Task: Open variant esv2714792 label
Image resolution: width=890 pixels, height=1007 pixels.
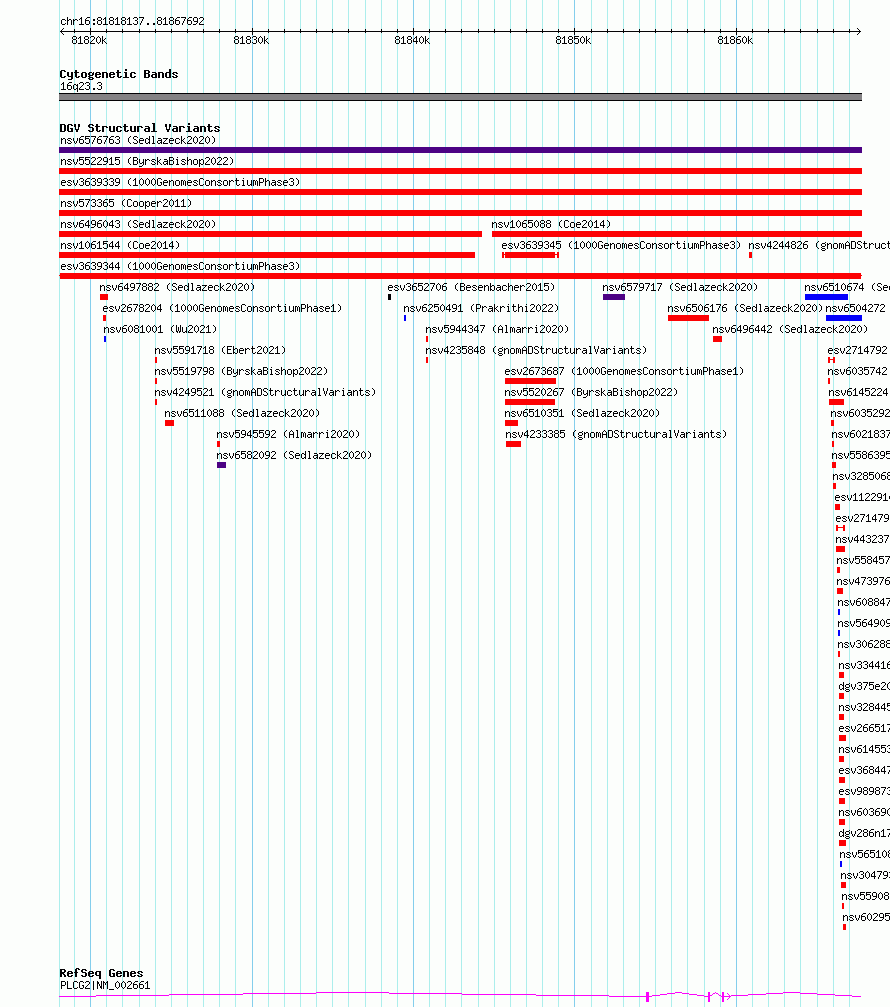Action: [858, 351]
